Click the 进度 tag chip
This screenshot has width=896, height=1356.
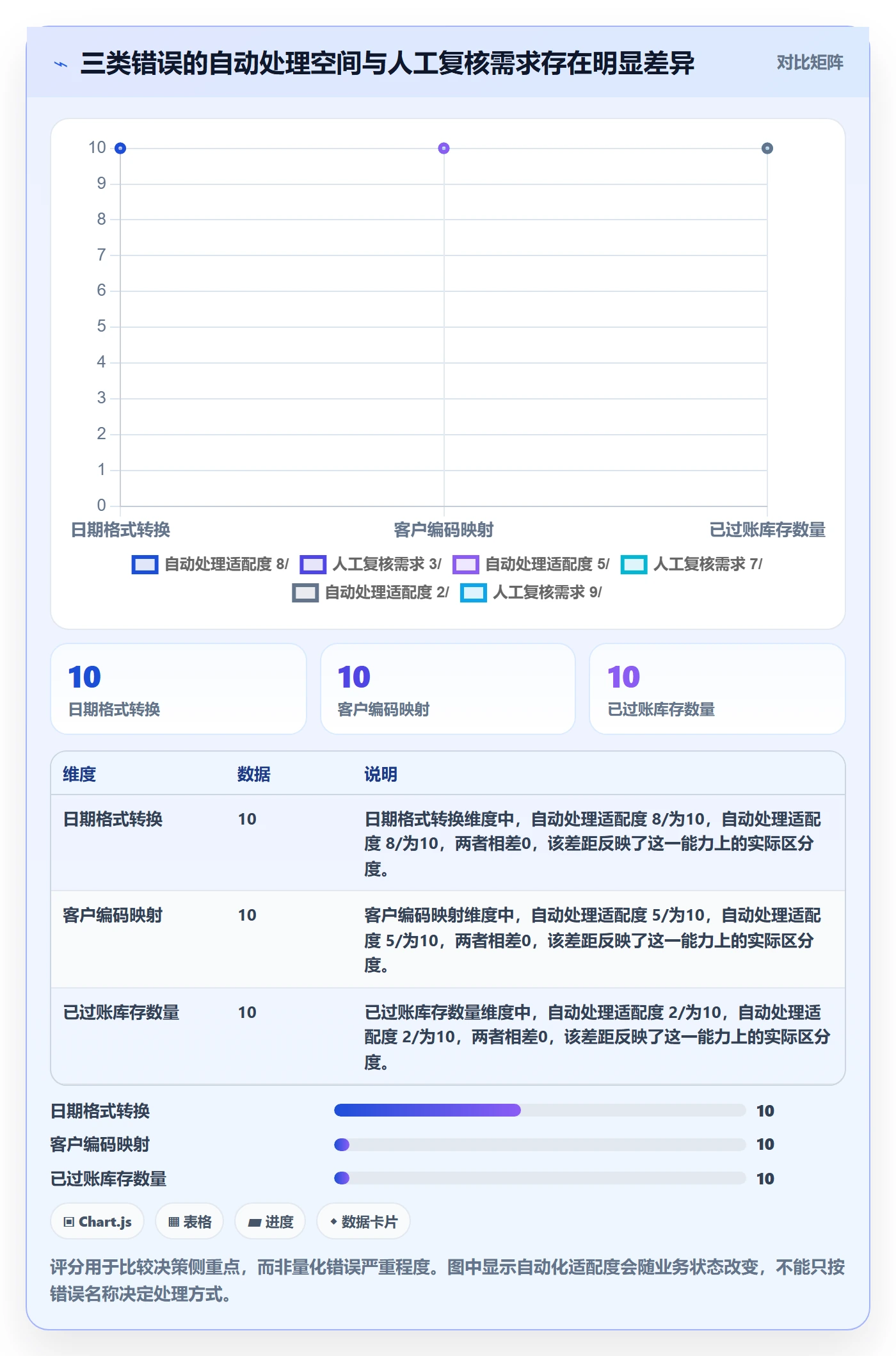click(x=270, y=1222)
